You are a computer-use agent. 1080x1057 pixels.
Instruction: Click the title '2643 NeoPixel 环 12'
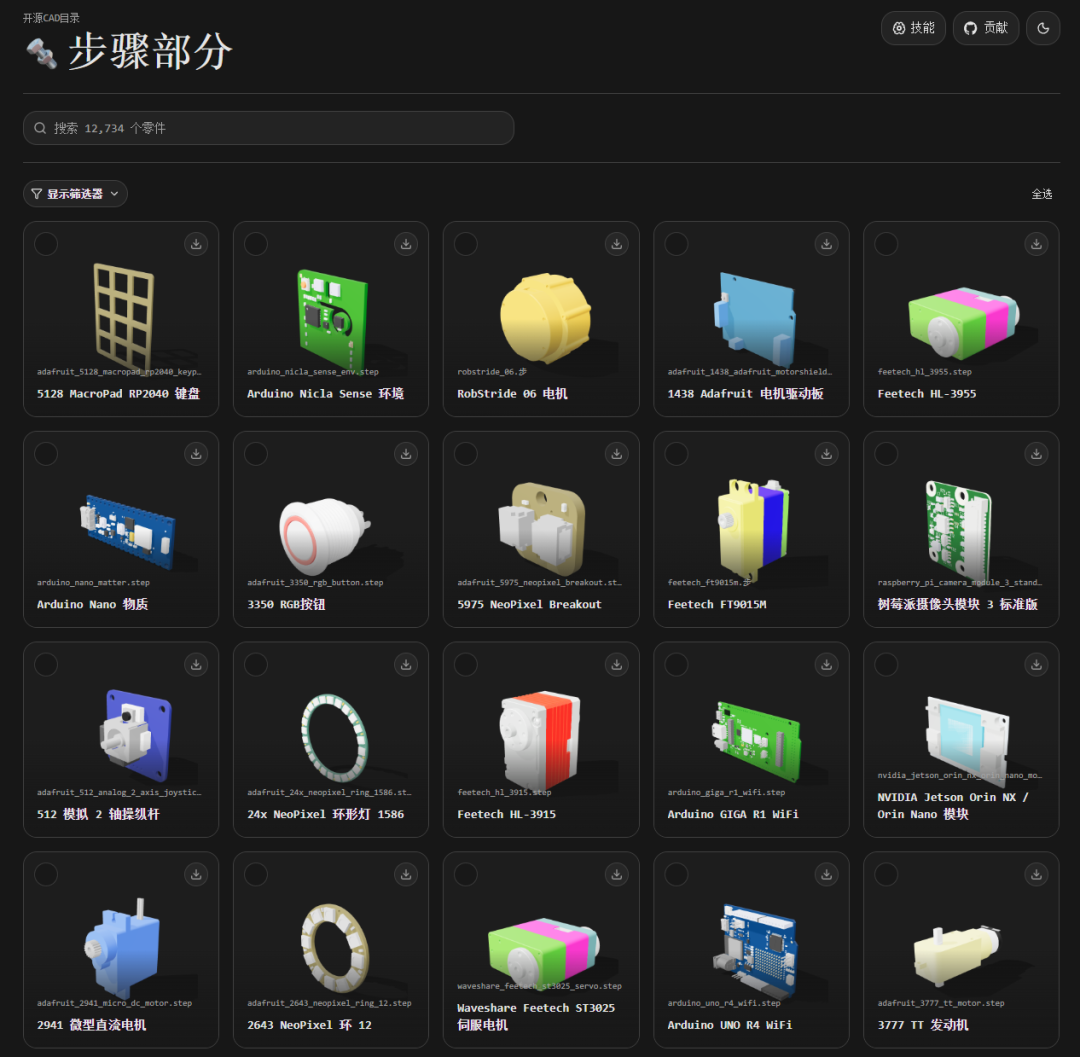pyautogui.click(x=309, y=1025)
